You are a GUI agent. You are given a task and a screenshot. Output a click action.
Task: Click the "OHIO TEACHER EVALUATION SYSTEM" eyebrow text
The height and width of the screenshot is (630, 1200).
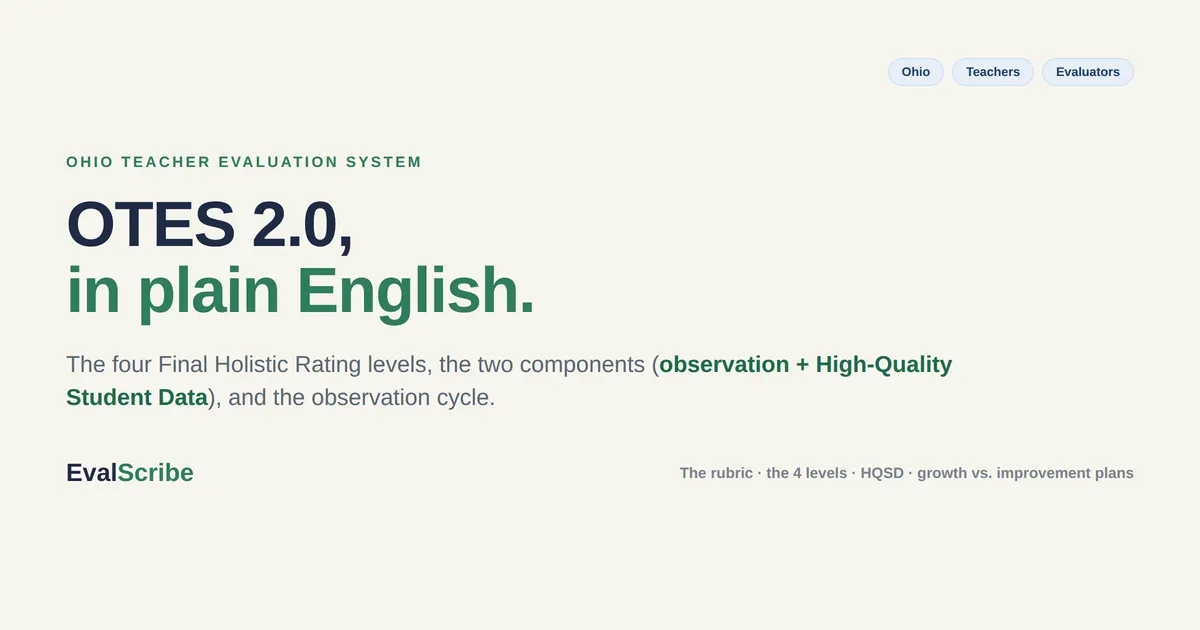pyautogui.click(x=244, y=162)
